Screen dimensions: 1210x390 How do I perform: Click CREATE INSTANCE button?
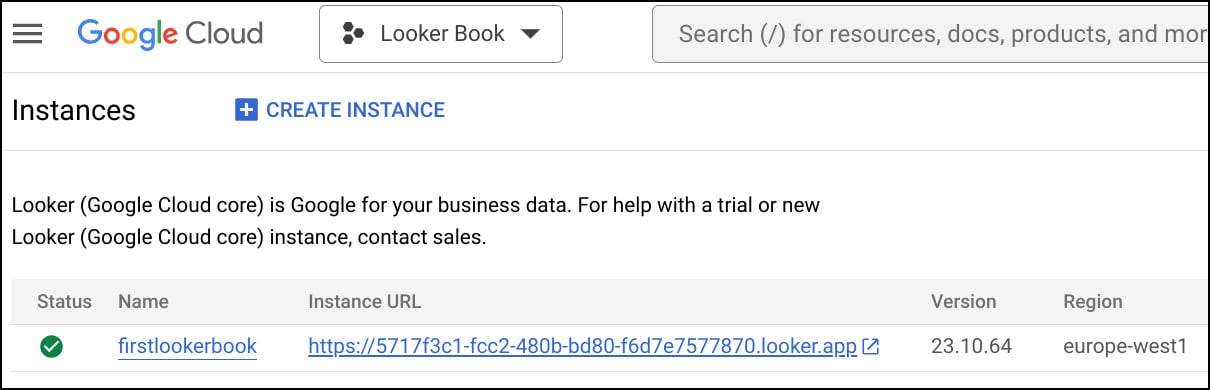click(x=340, y=110)
